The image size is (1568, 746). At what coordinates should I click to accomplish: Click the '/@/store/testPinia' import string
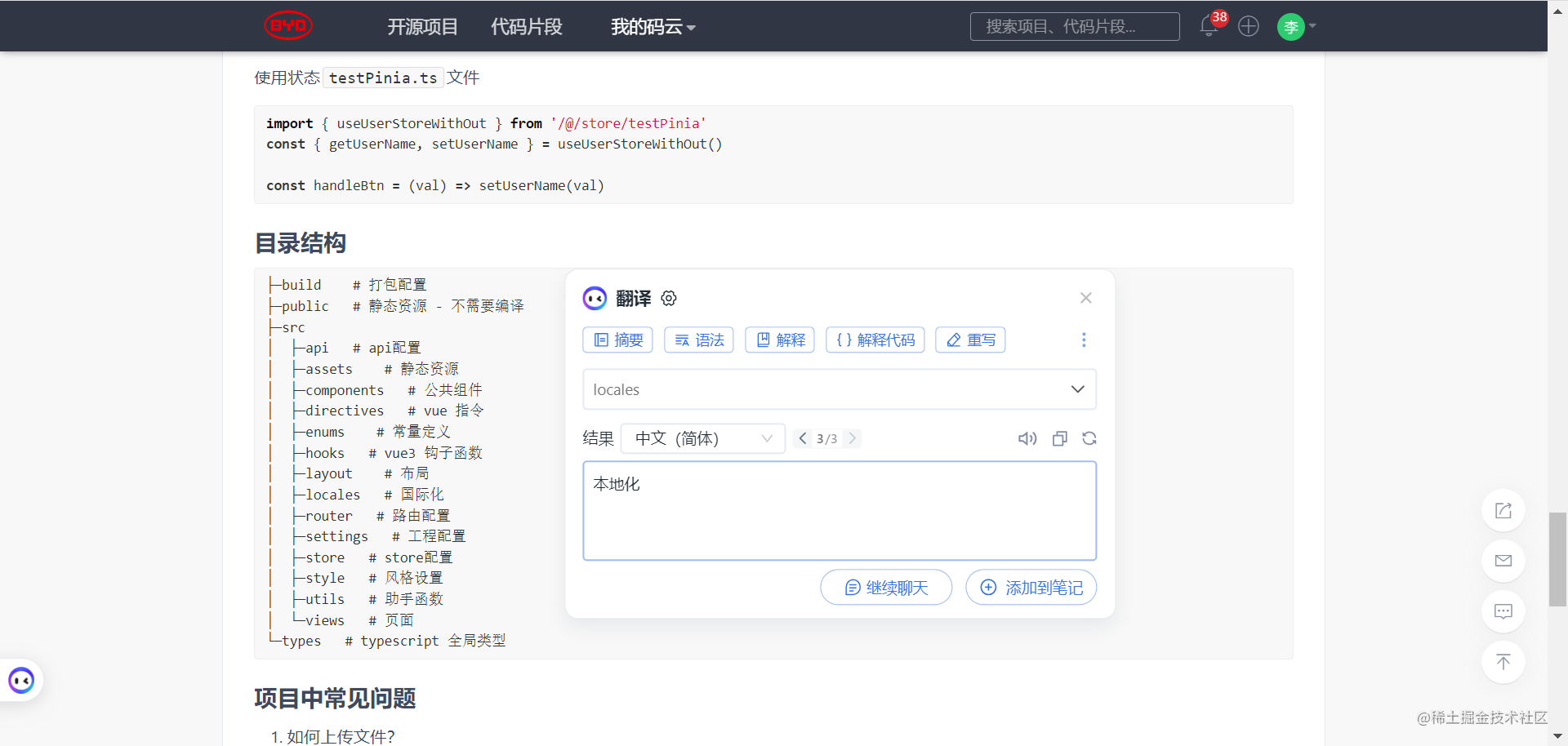(x=628, y=123)
